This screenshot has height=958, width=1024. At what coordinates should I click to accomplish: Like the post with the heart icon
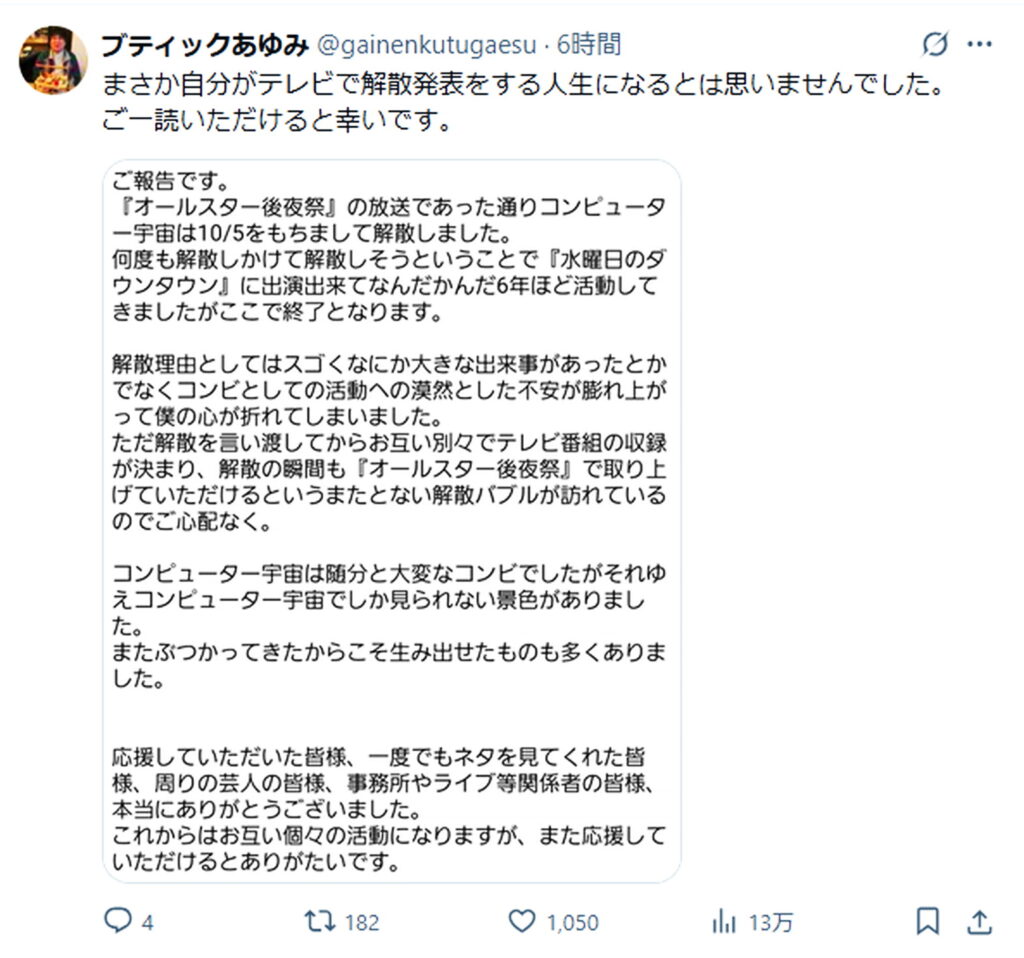point(521,921)
